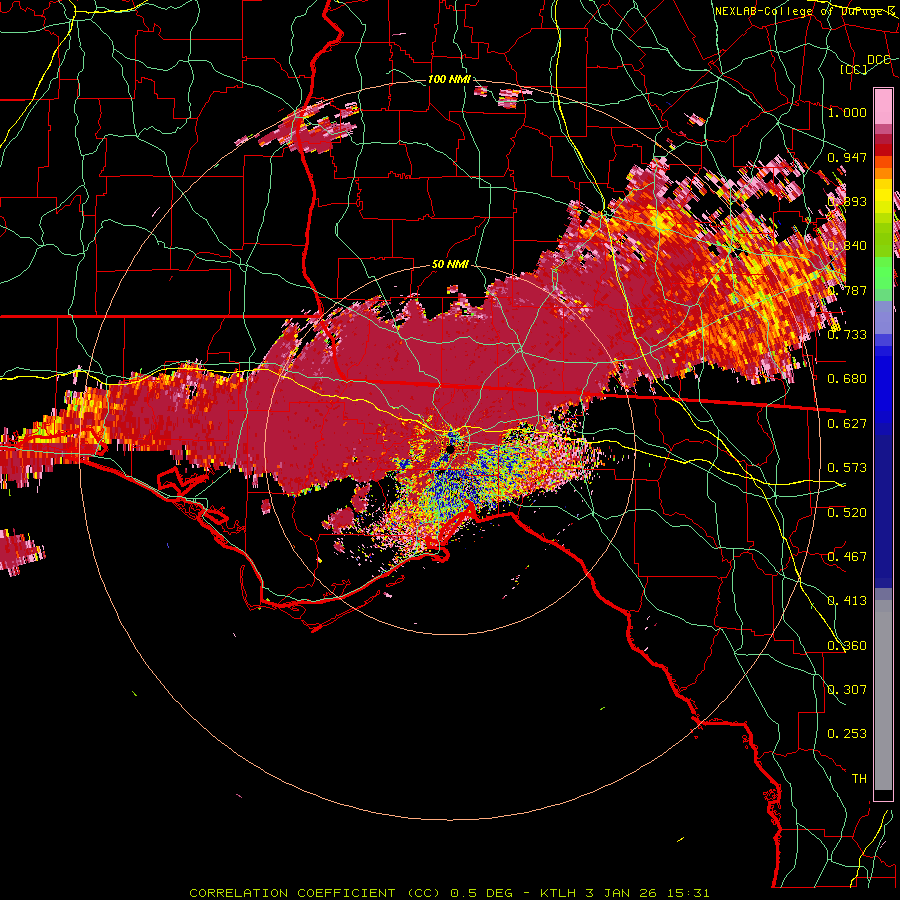Select the 0.467 scale value
This screenshot has height=900, width=900.
tap(847, 557)
